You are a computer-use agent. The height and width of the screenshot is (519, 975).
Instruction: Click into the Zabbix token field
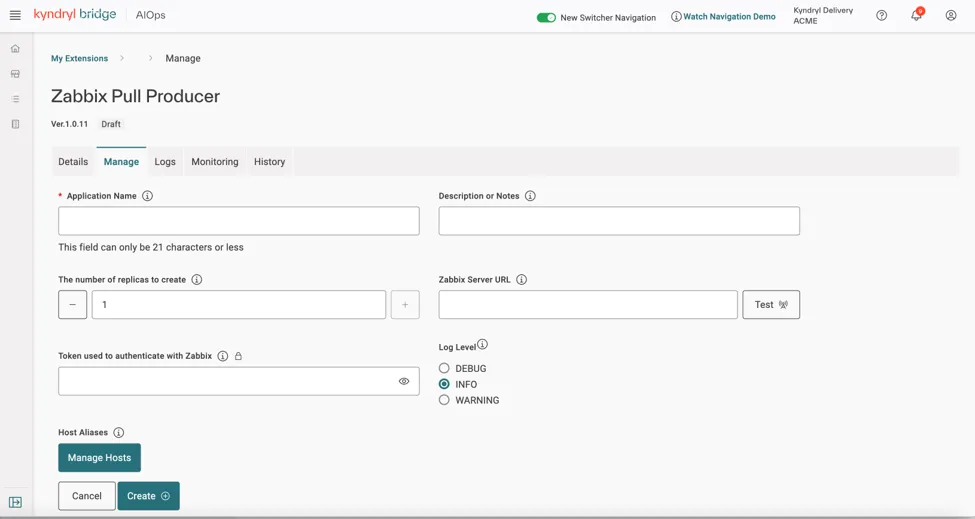pos(239,381)
